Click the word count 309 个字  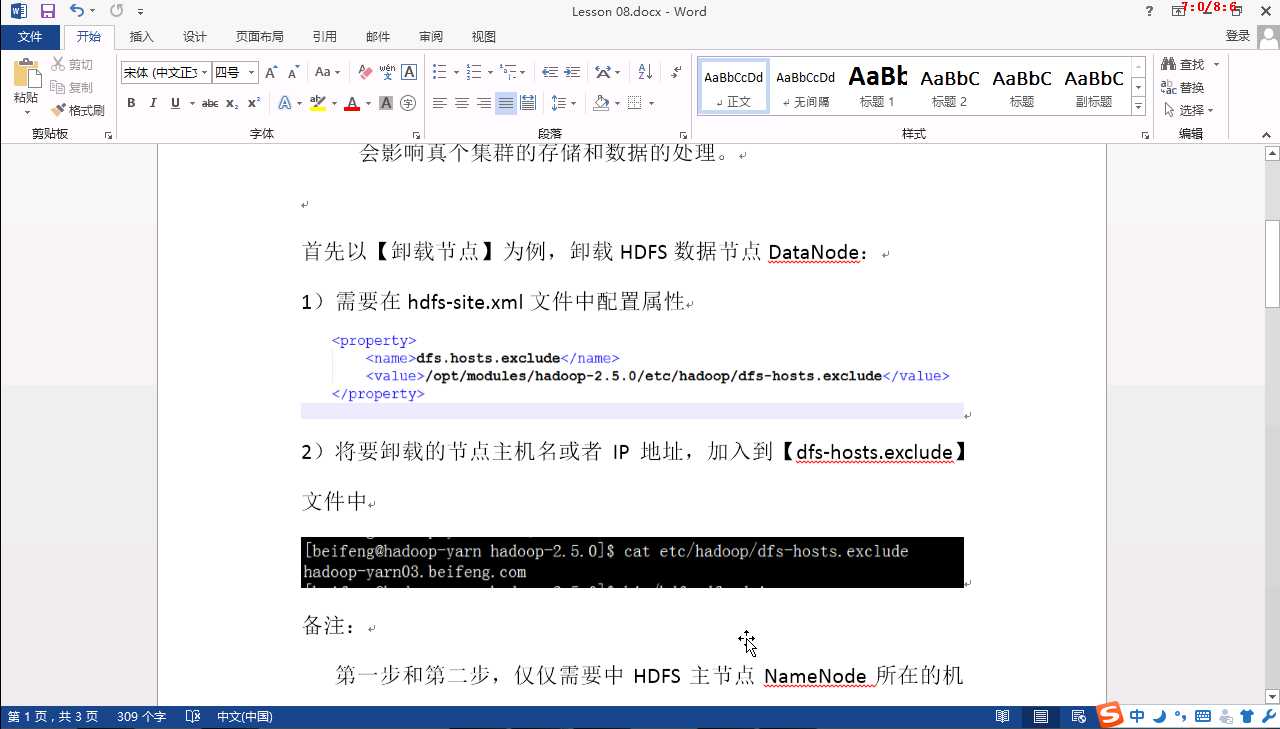(141, 716)
